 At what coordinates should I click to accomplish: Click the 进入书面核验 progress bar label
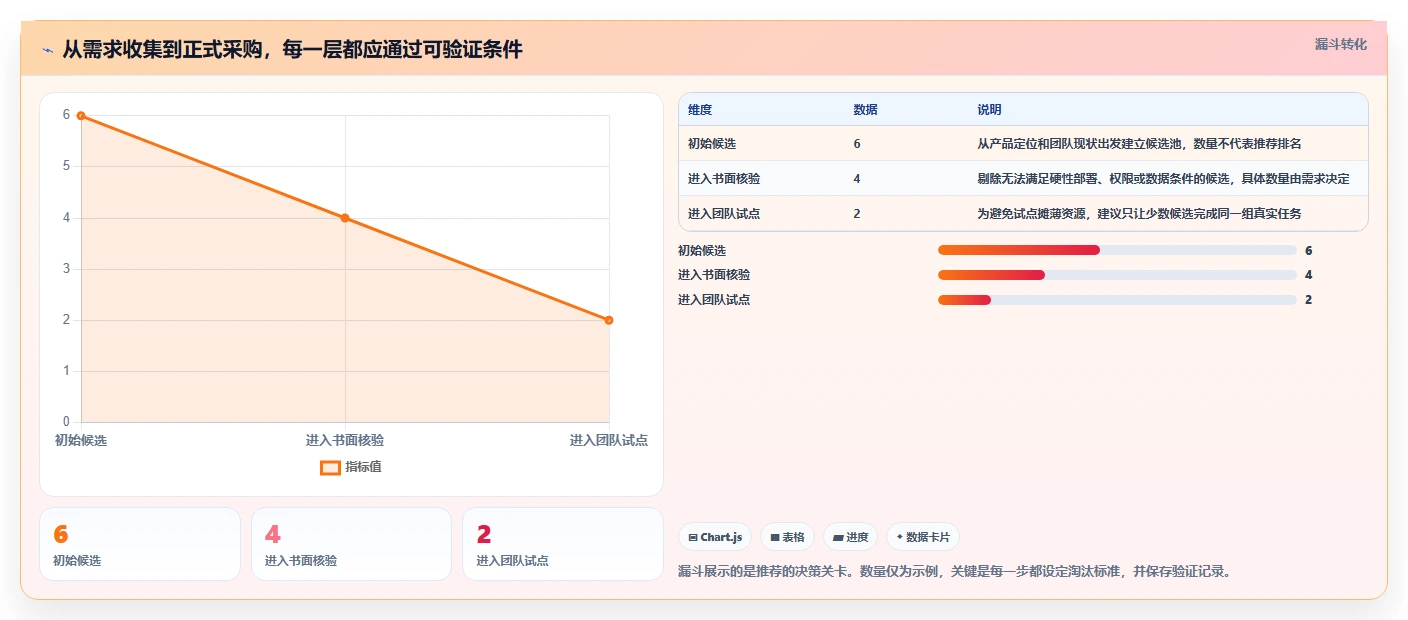pyautogui.click(x=714, y=275)
